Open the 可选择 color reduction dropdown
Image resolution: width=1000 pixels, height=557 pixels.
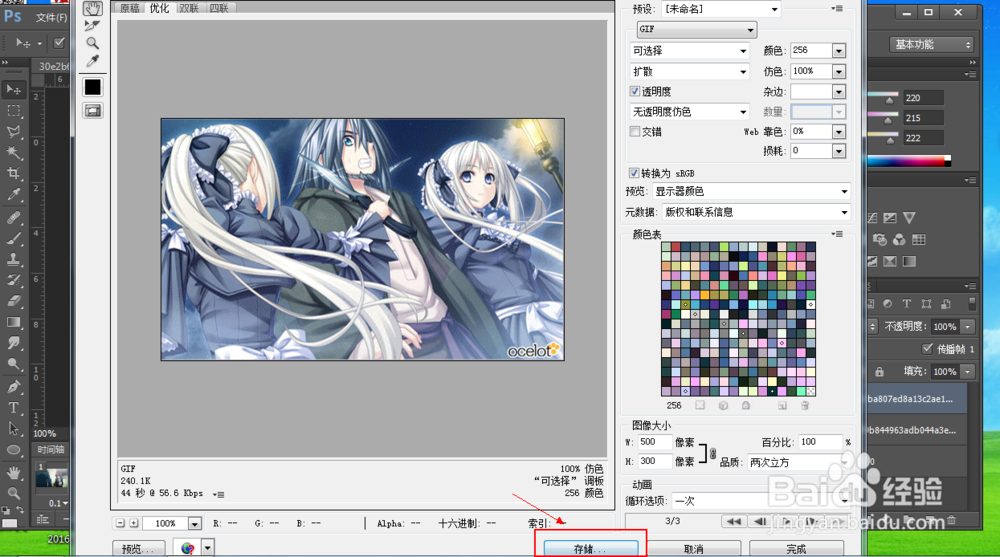point(689,50)
